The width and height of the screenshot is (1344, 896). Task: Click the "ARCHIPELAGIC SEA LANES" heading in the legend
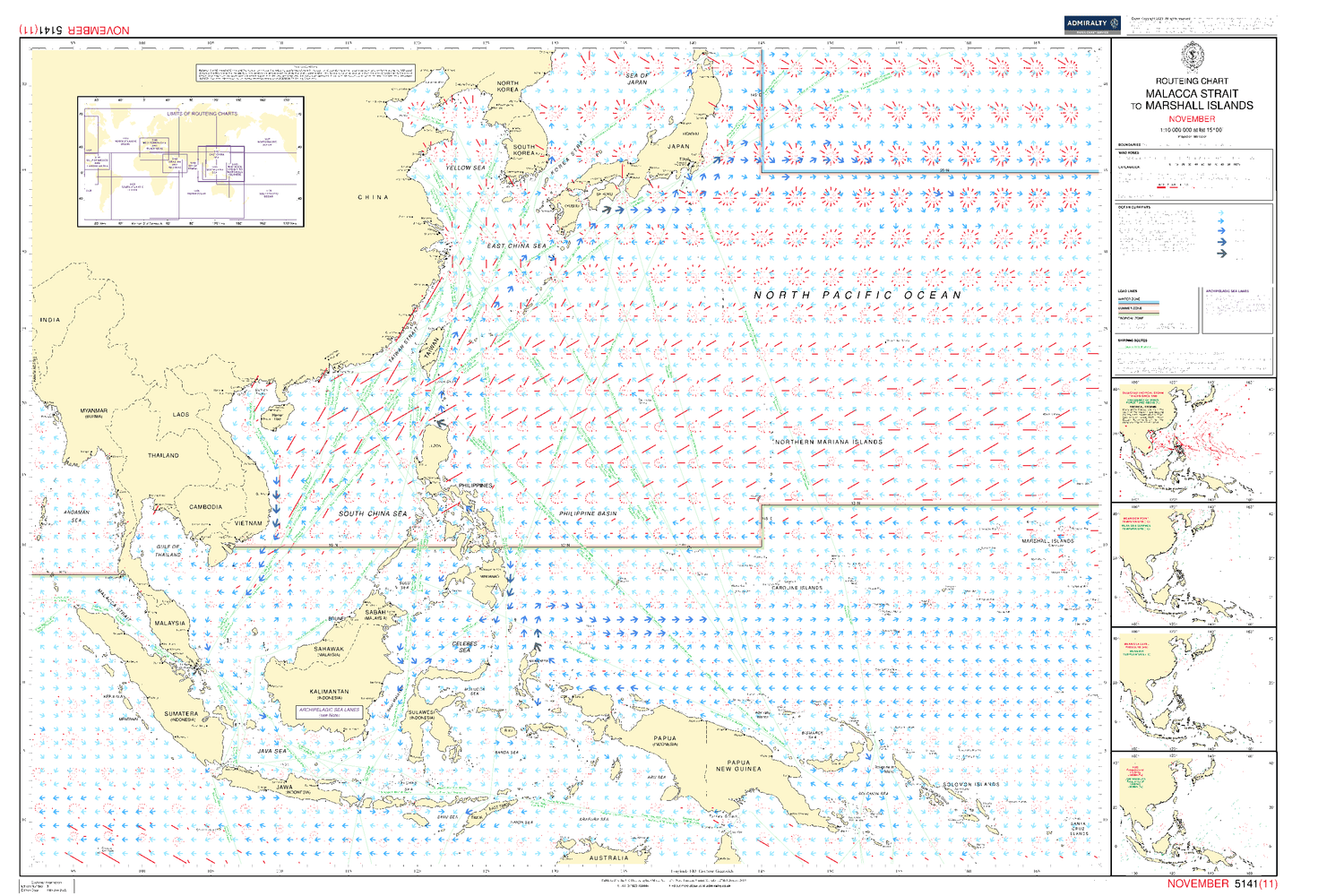pyautogui.click(x=1227, y=291)
